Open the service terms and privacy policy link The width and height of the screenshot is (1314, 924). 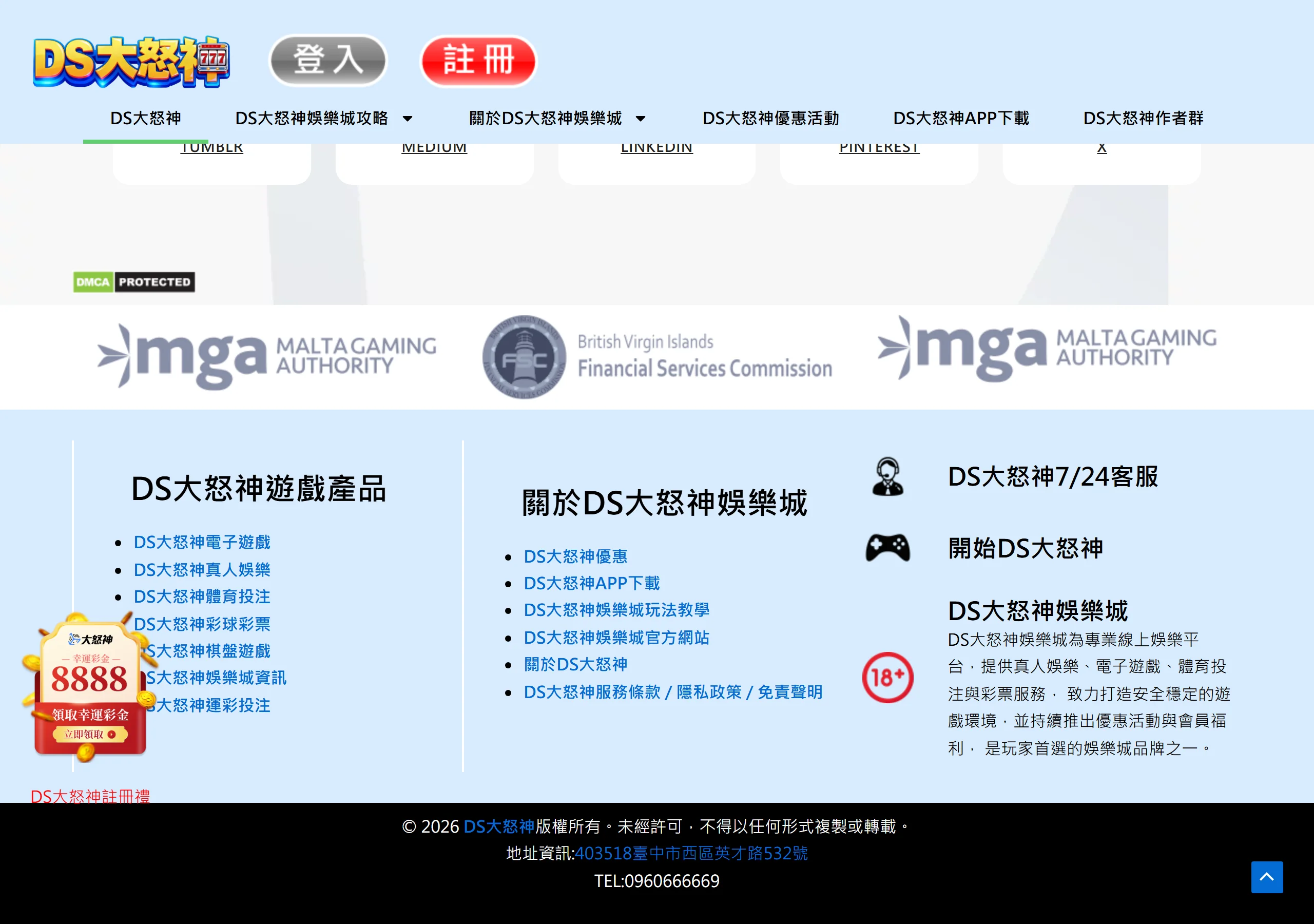[673, 692]
